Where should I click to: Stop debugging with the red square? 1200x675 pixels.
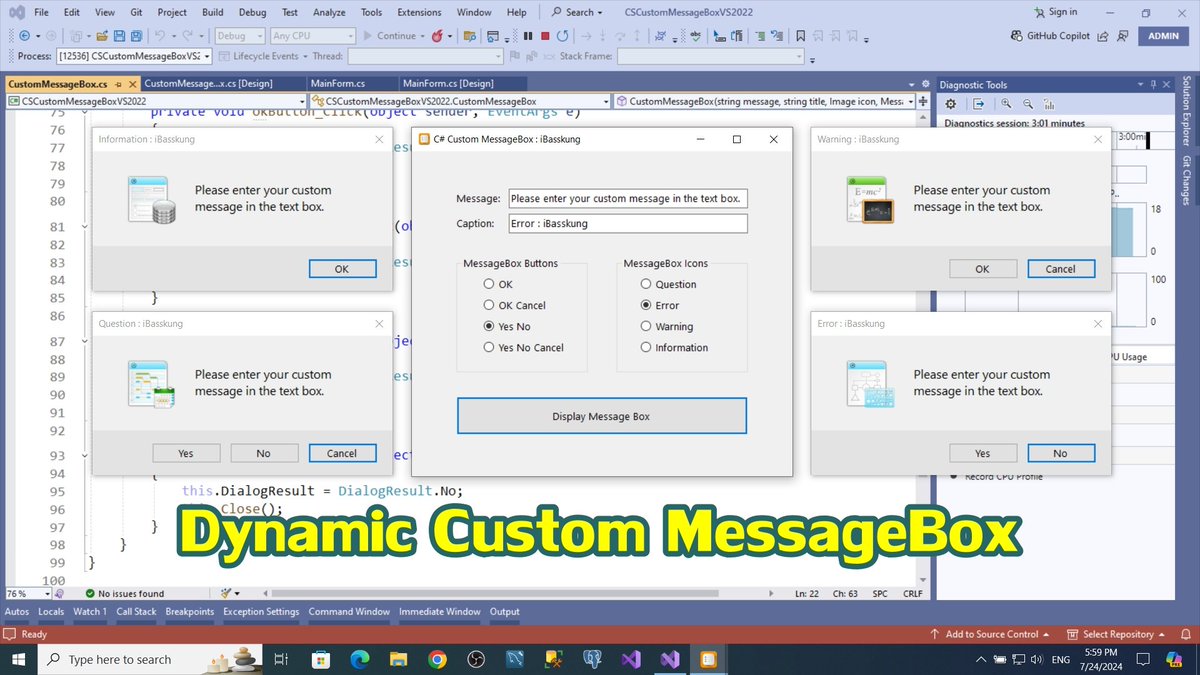pyautogui.click(x=545, y=36)
